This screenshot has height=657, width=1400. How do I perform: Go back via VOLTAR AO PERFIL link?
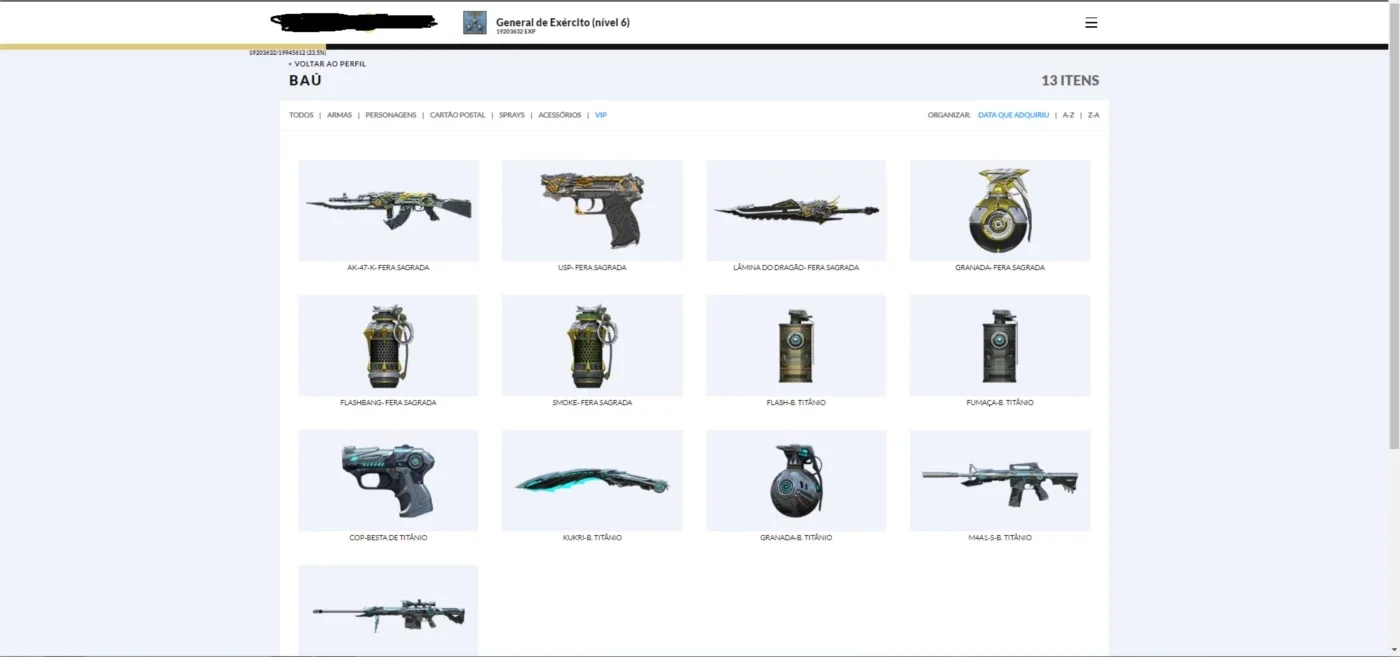327,64
